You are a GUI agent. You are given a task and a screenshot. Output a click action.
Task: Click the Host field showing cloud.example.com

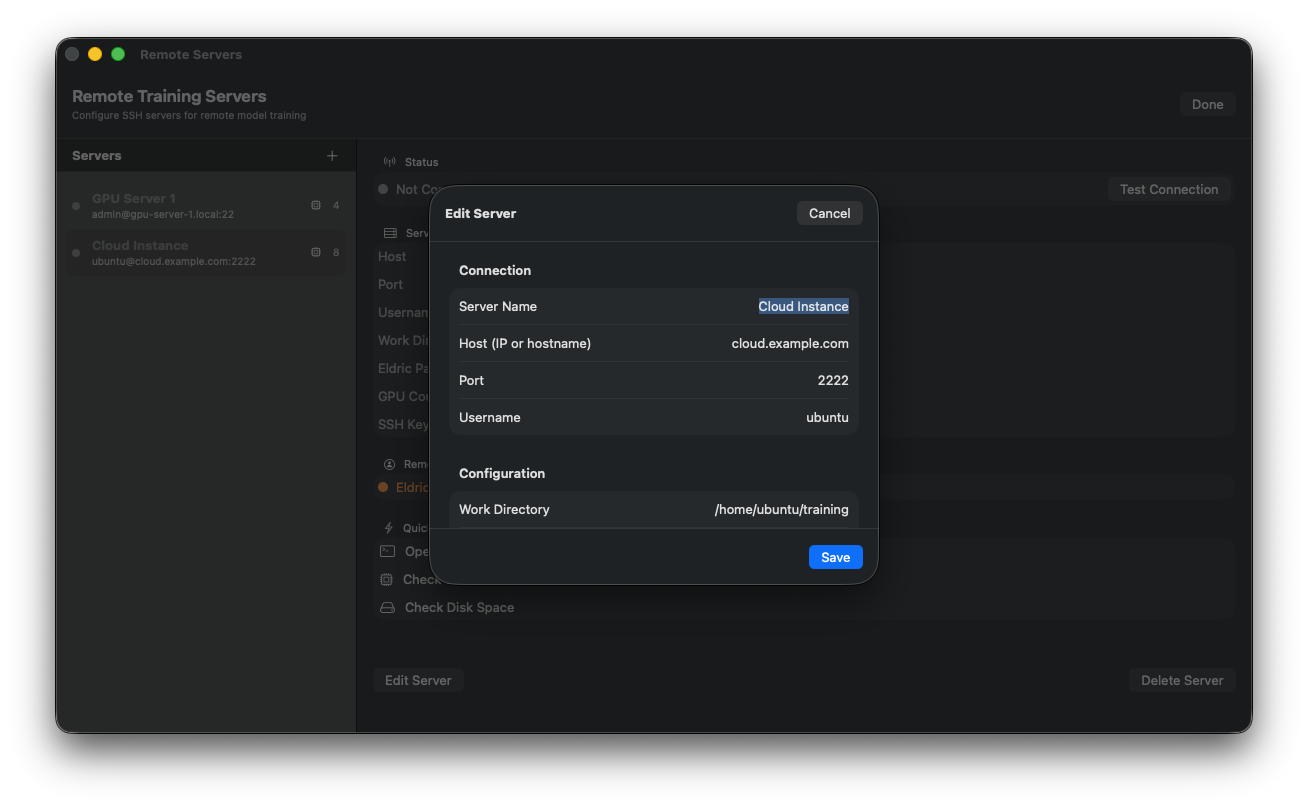789,344
